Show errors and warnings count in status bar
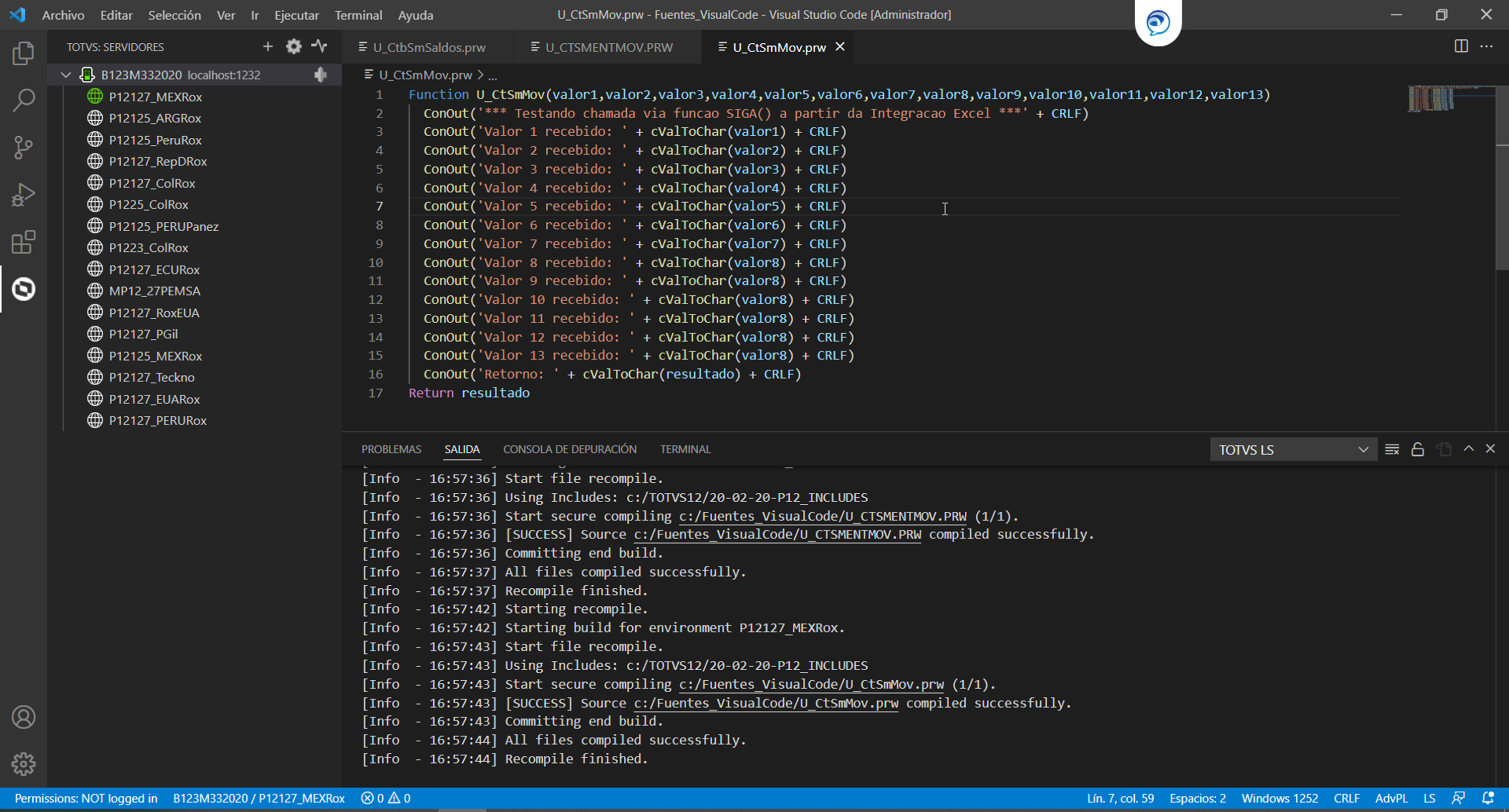Image resolution: width=1509 pixels, height=812 pixels. pos(386,798)
